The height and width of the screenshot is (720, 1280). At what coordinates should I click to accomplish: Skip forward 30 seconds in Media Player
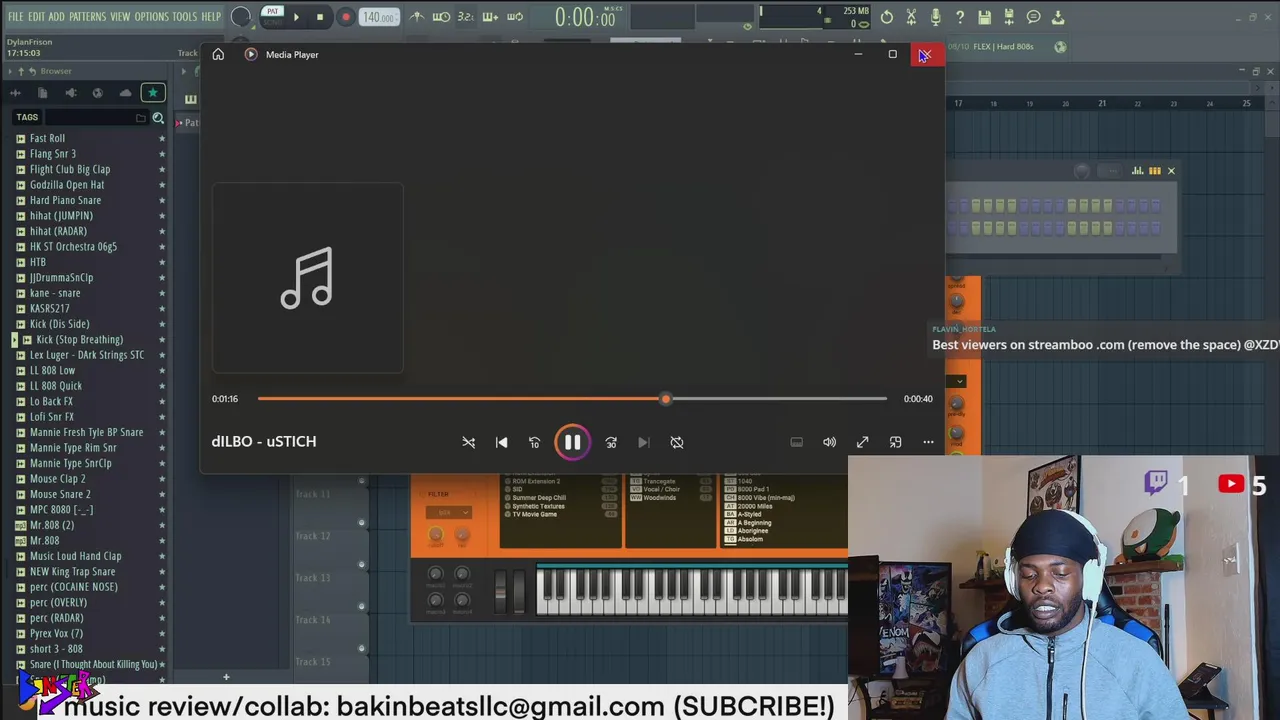click(611, 442)
